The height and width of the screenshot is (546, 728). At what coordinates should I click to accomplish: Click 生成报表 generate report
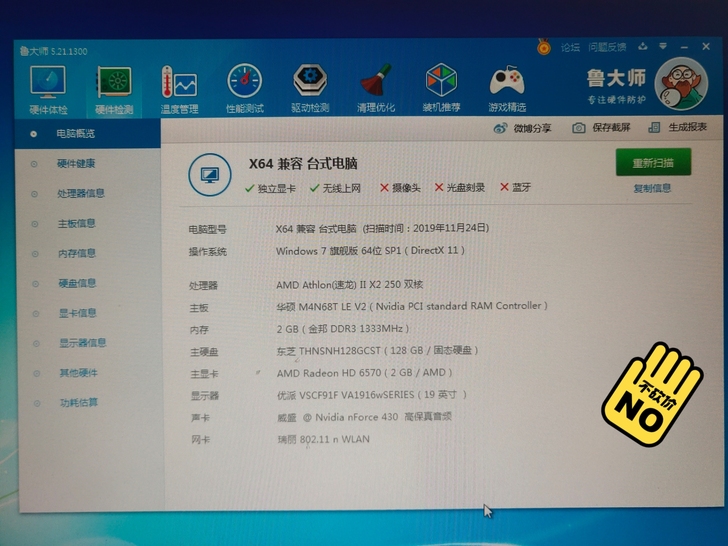677,127
